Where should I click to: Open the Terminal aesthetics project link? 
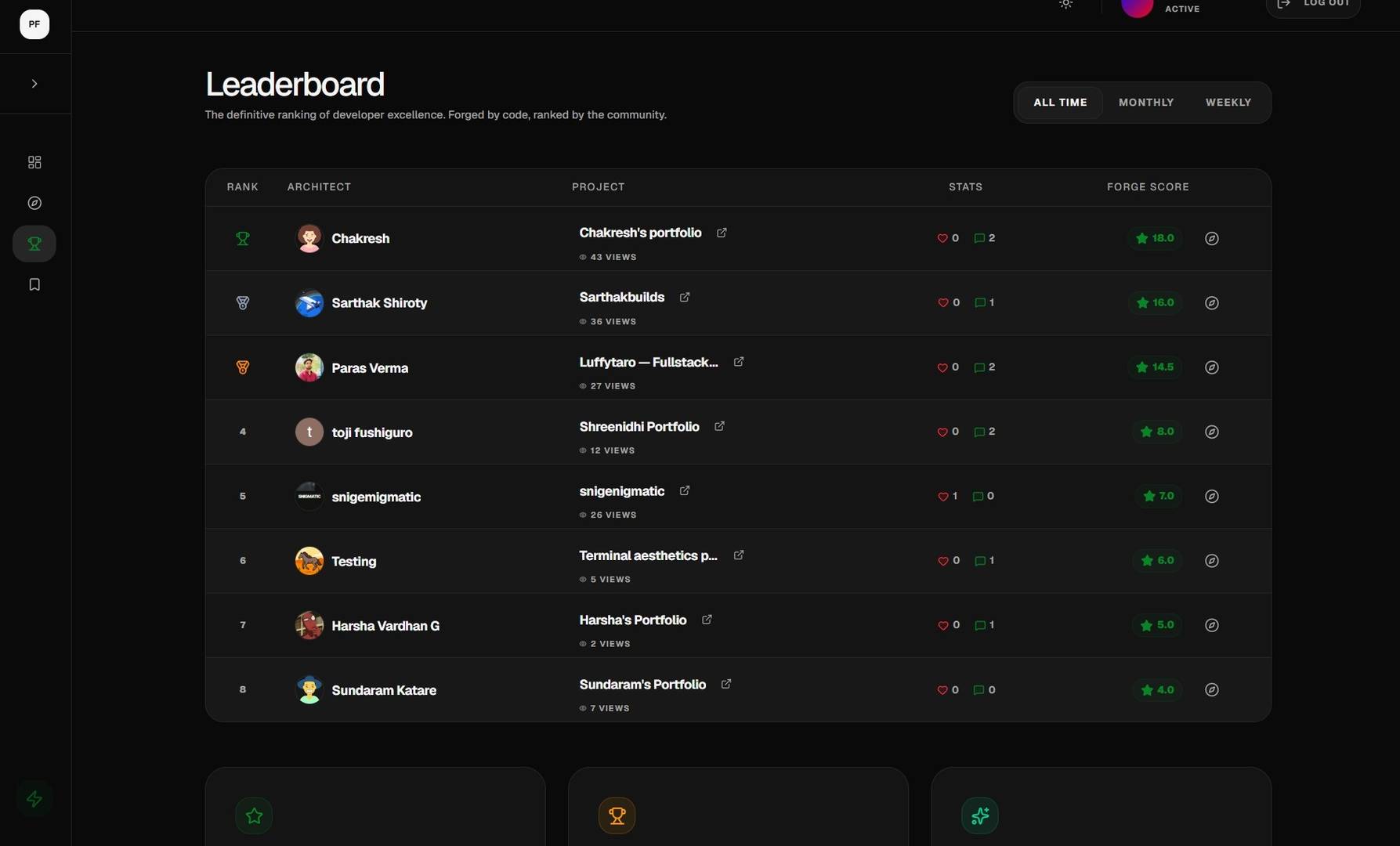(648, 555)
